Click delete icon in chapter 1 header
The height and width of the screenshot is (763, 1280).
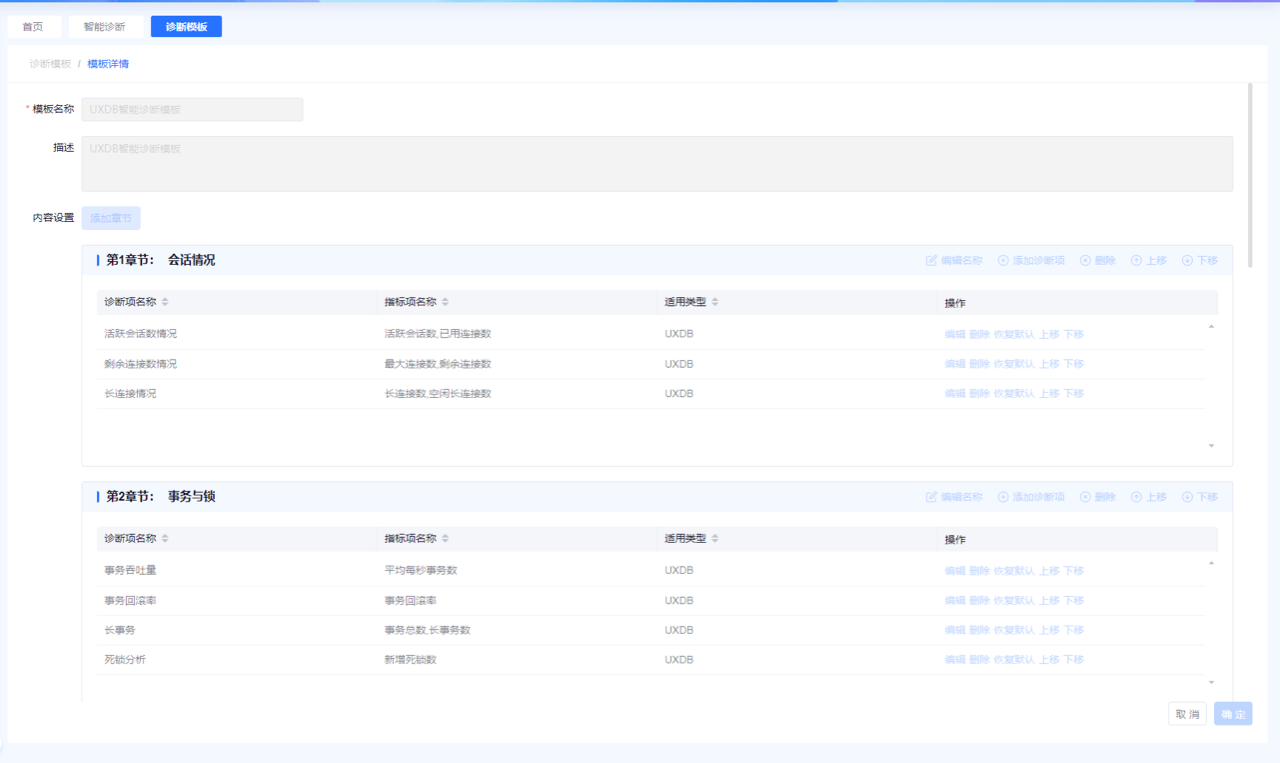(x=1085, y=260)
